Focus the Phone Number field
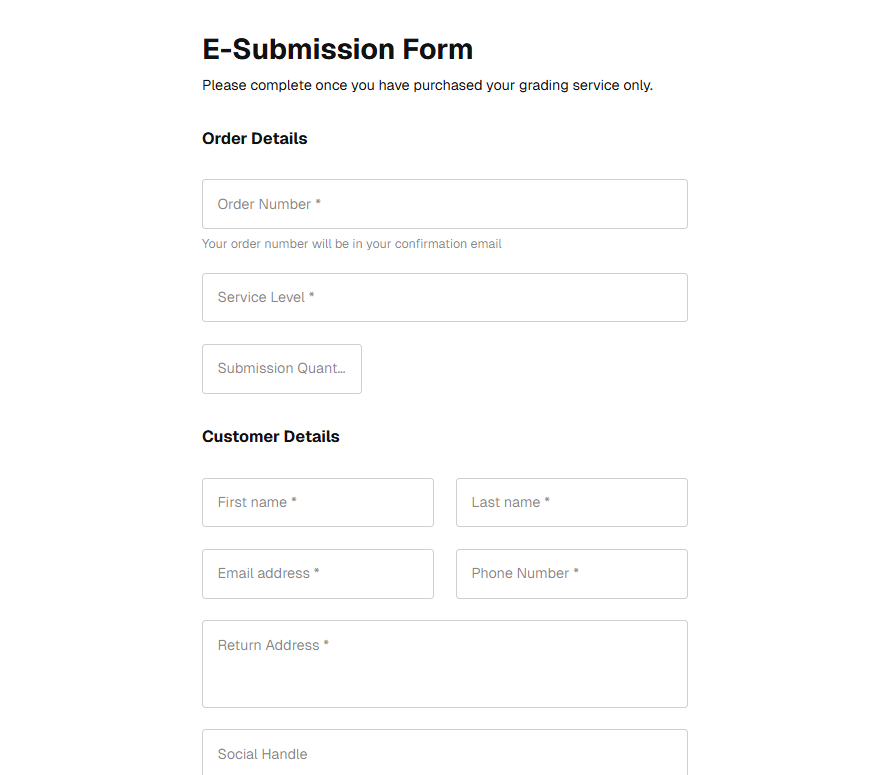Screen dimensions: 885x775 pos(571,574)
